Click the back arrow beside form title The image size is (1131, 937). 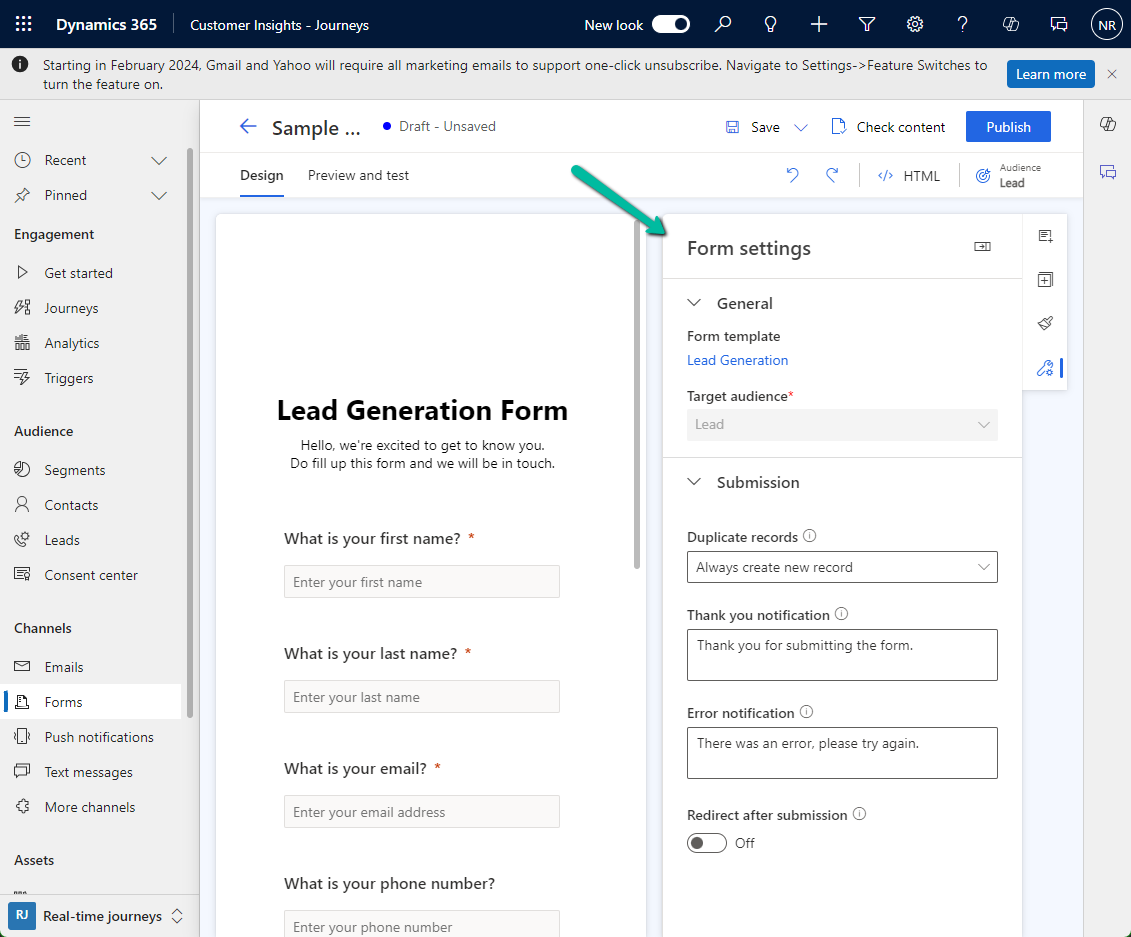pos(248,127)
